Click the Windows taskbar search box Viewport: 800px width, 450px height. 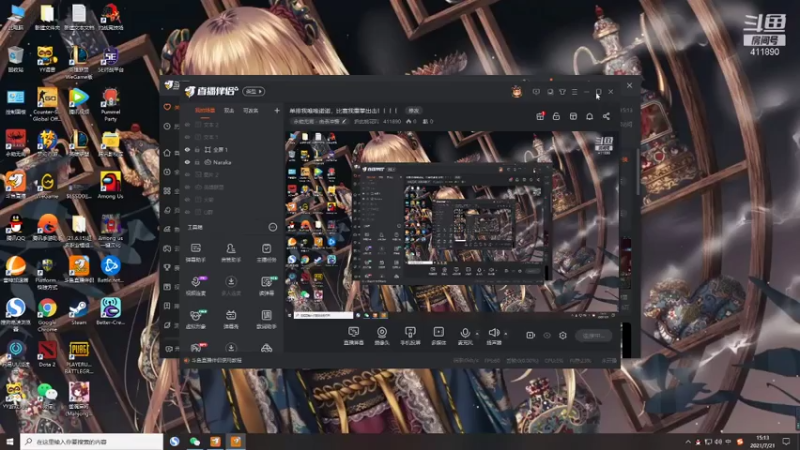[x=92, y=441]
